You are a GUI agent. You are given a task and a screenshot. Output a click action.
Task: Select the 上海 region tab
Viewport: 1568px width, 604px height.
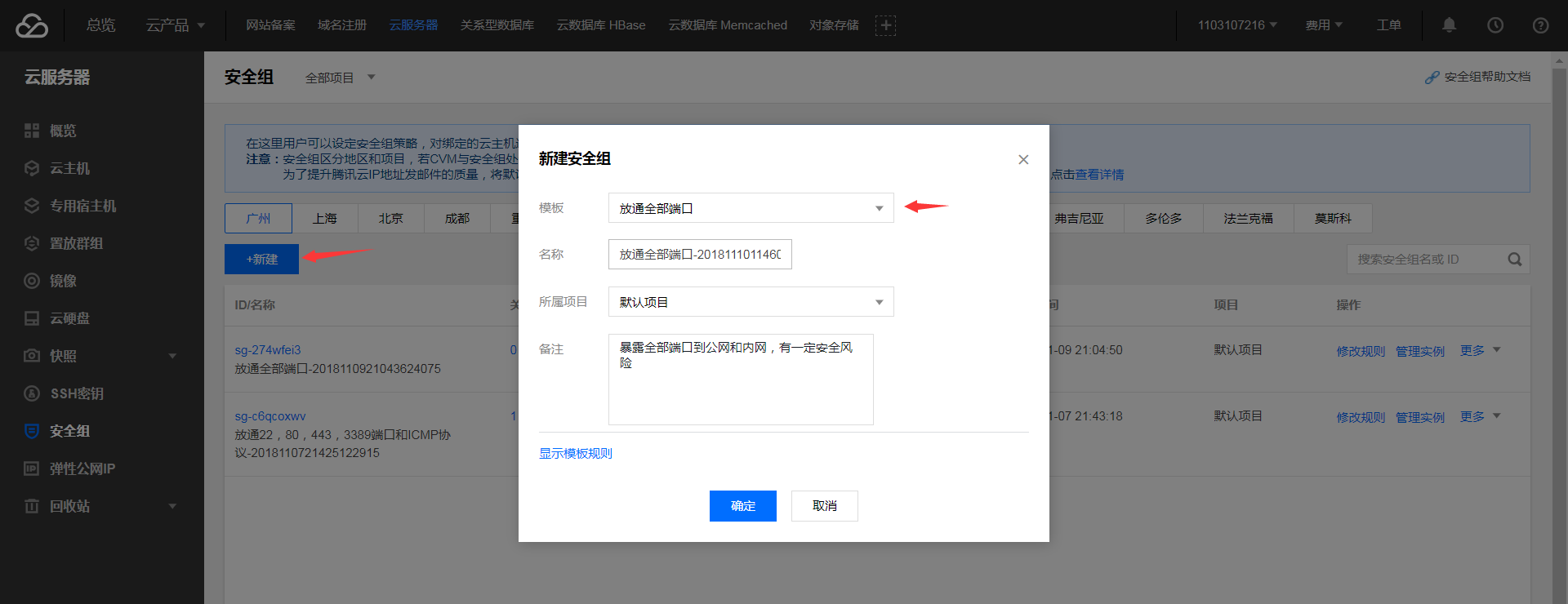pyautogui.click(x=324, y=219)
